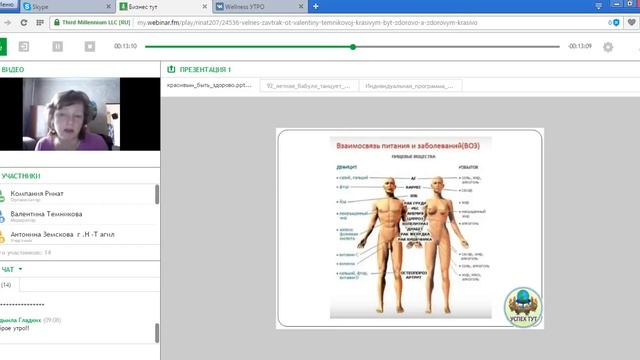Select participant Валентина Темникова
Screen dimensions: 640x360
78,216
